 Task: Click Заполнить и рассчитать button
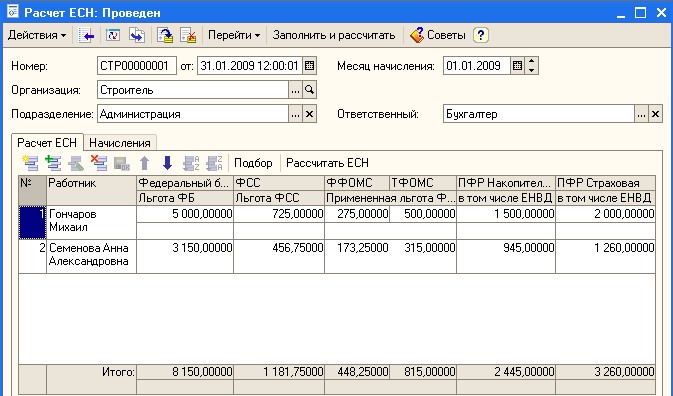(x=334, y=35)
